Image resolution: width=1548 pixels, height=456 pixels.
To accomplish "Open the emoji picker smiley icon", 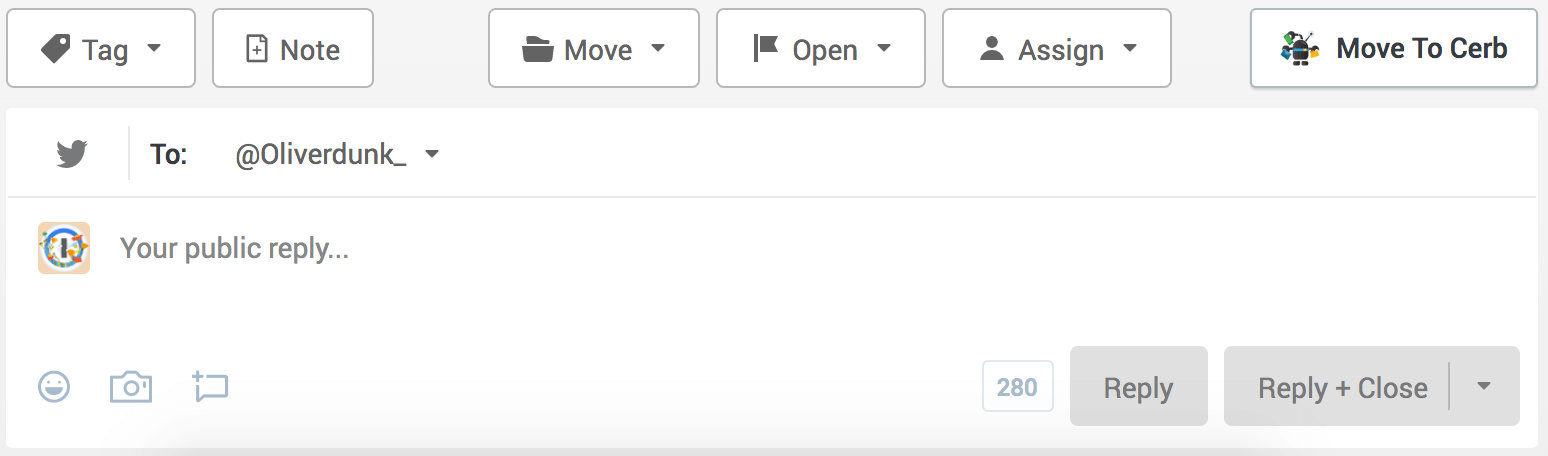I will point(54,386).
